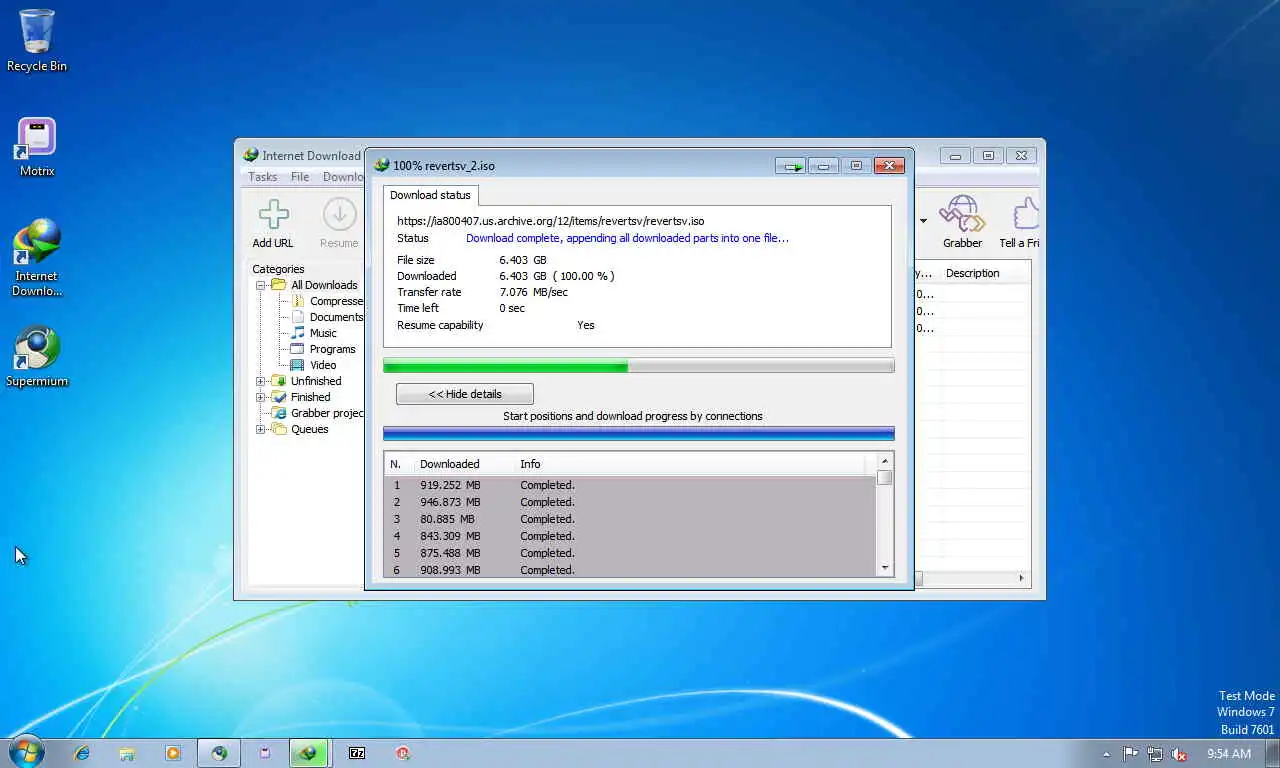Select the Internet Download Manager desktop shortcut
This screenshot has height=768, width=1280.
click(x=37, y=258)
